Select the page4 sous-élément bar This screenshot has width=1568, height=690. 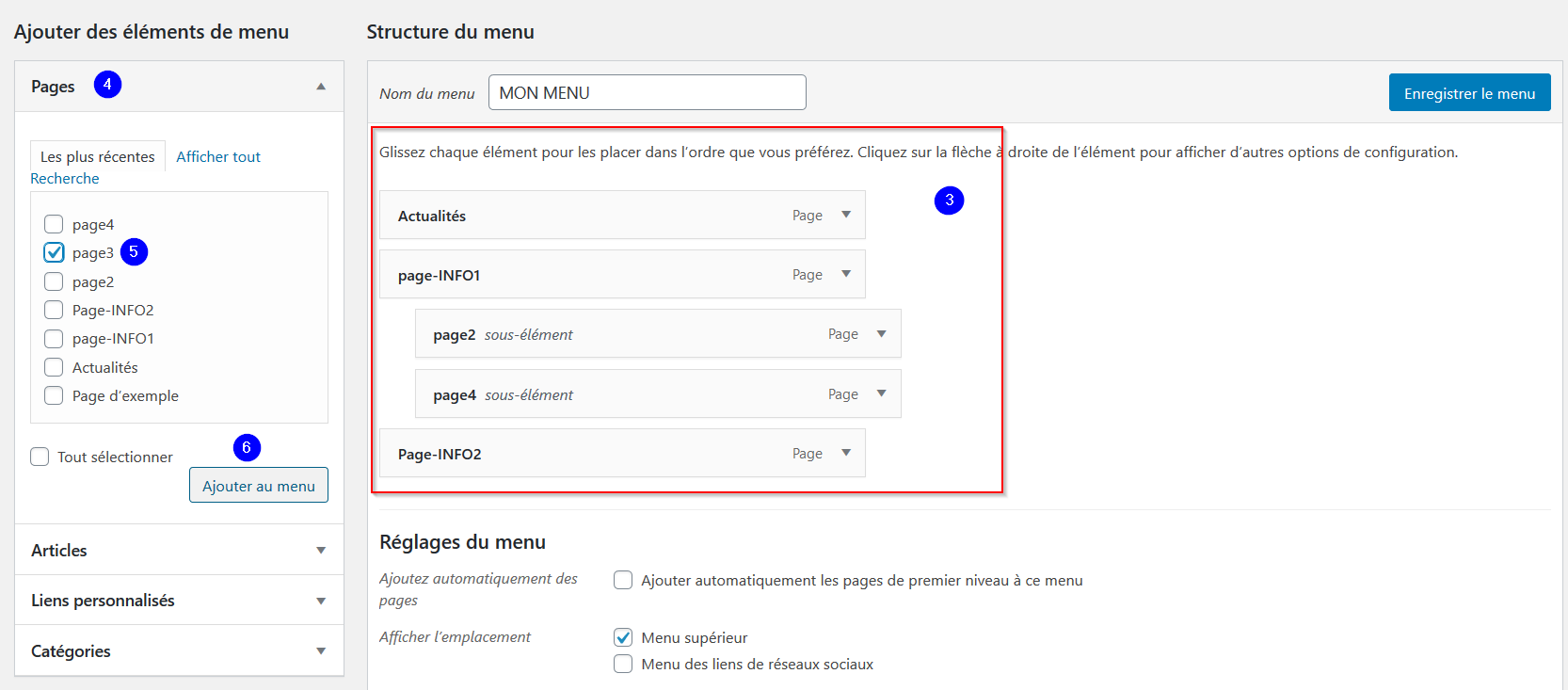coord(658,393)
